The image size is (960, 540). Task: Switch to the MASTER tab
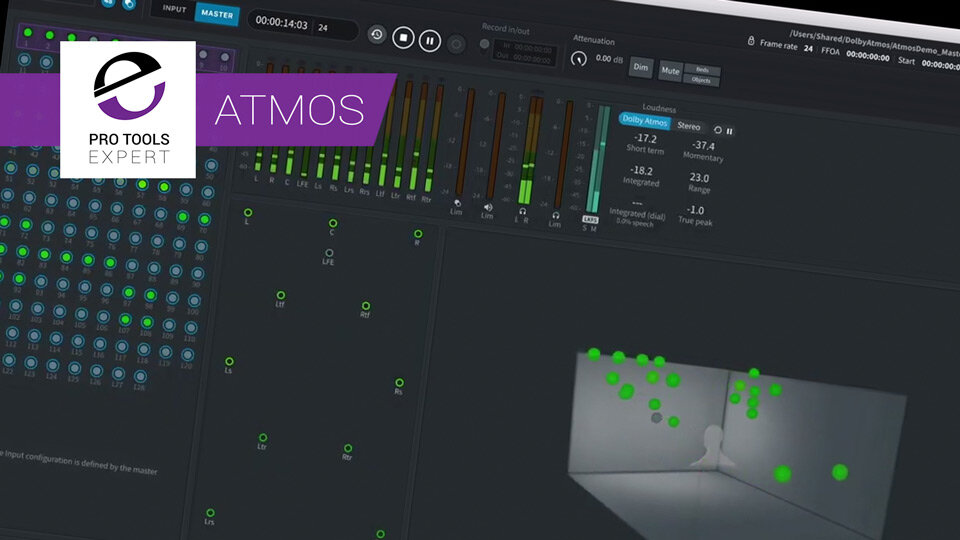(x=217, y=13)
